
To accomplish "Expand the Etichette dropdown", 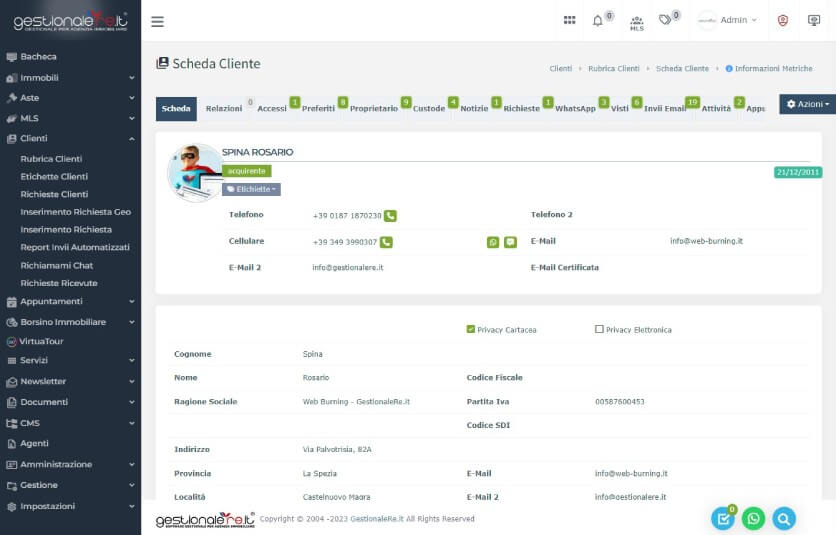I will [x=251, y=188].
